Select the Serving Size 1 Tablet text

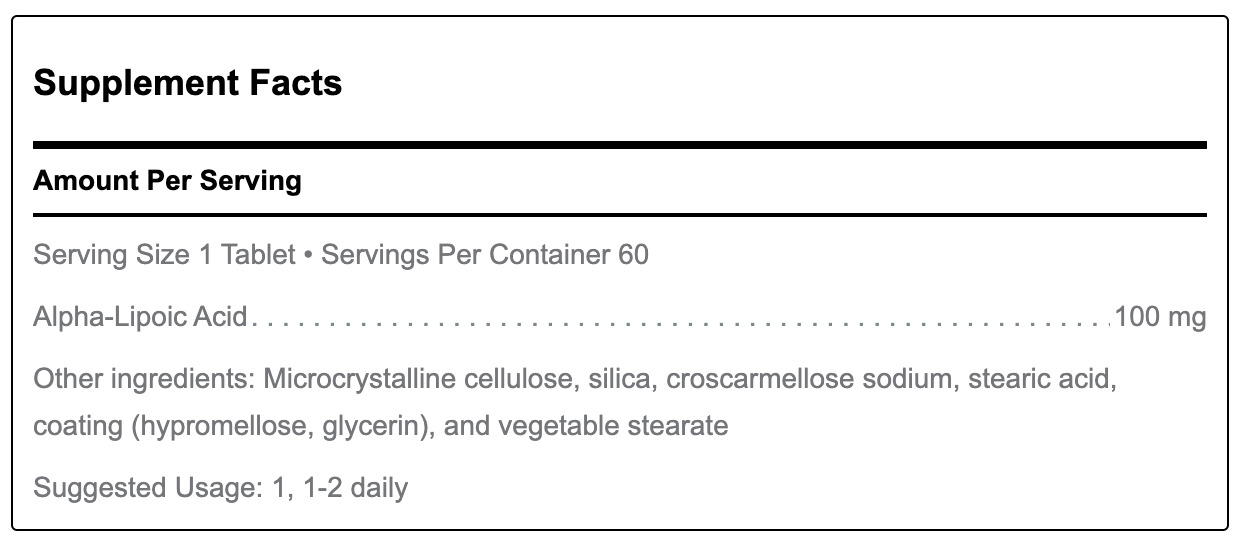click(x=165, y=254)
